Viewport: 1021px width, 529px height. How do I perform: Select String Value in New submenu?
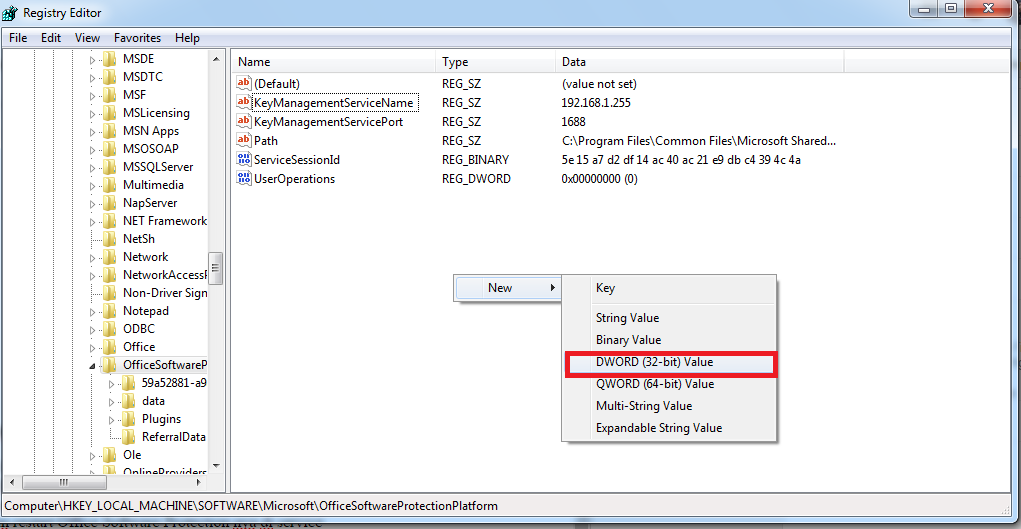pos(670,318)
